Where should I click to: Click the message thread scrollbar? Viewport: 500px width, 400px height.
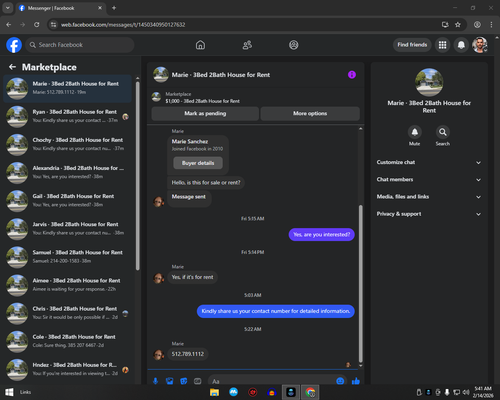pos(360,283)
